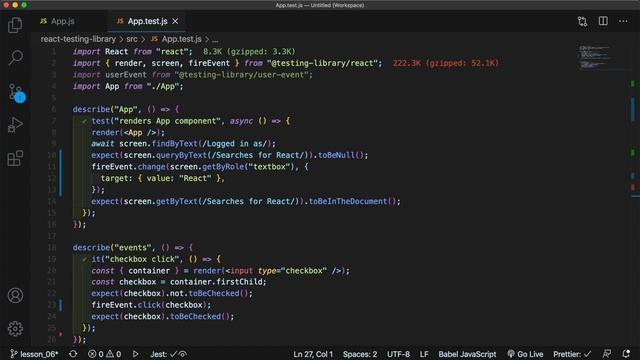Change file encoding UTF-8
Viewport: 640px width, 360px height.
[398, 354]
